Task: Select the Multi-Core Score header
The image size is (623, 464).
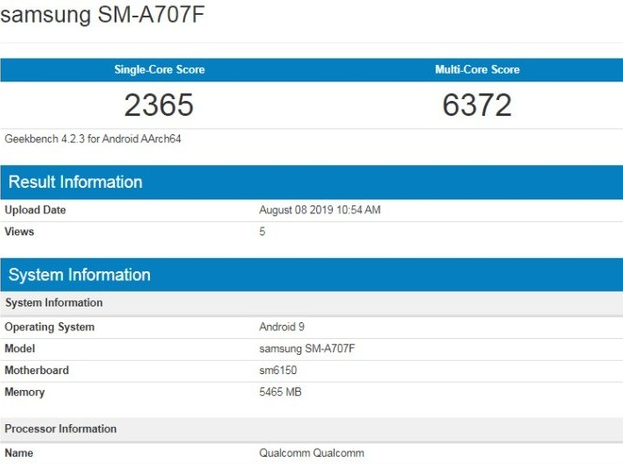Action: point(477,70)
